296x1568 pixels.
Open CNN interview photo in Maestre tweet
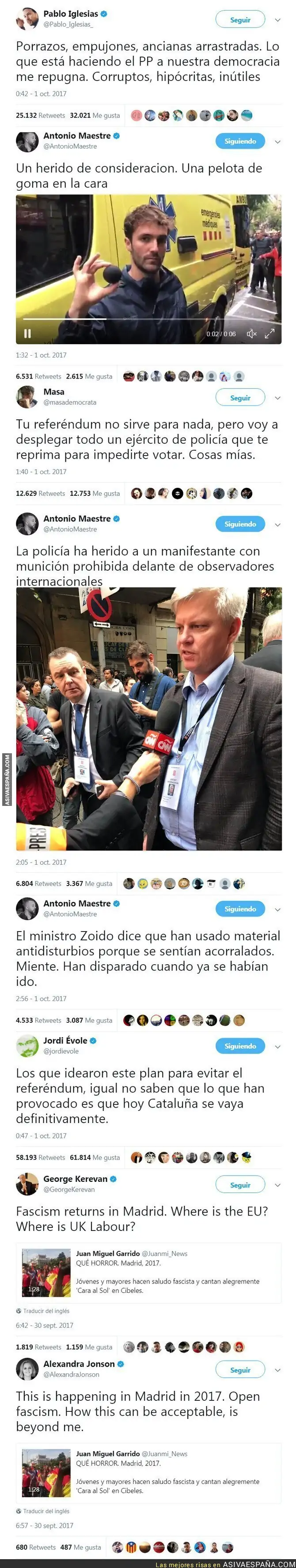click(x=149, y=718)
